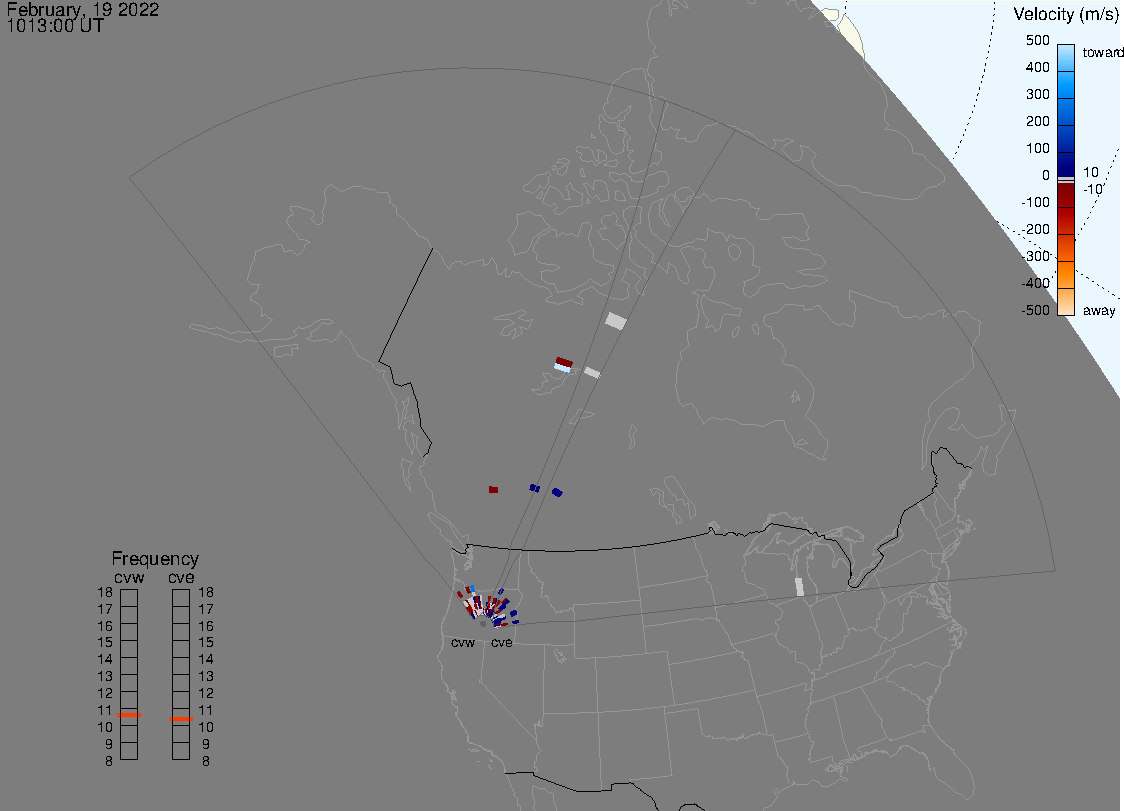This screenshot has height=811, width=1124.
Task: Click the left navy blue patch in Alberta
Action: coord(535,488)
